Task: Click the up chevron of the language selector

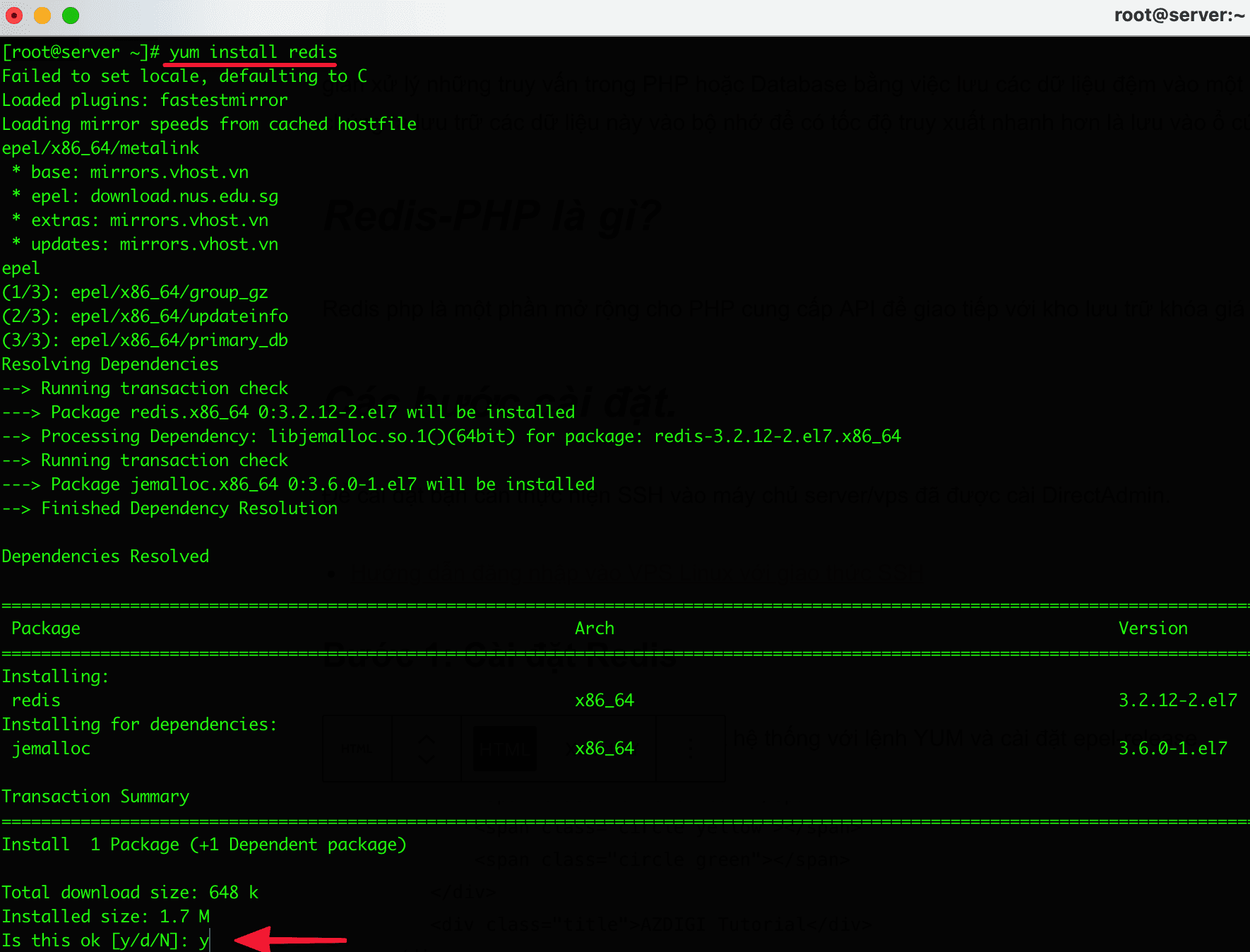Action: coord(426,740)
